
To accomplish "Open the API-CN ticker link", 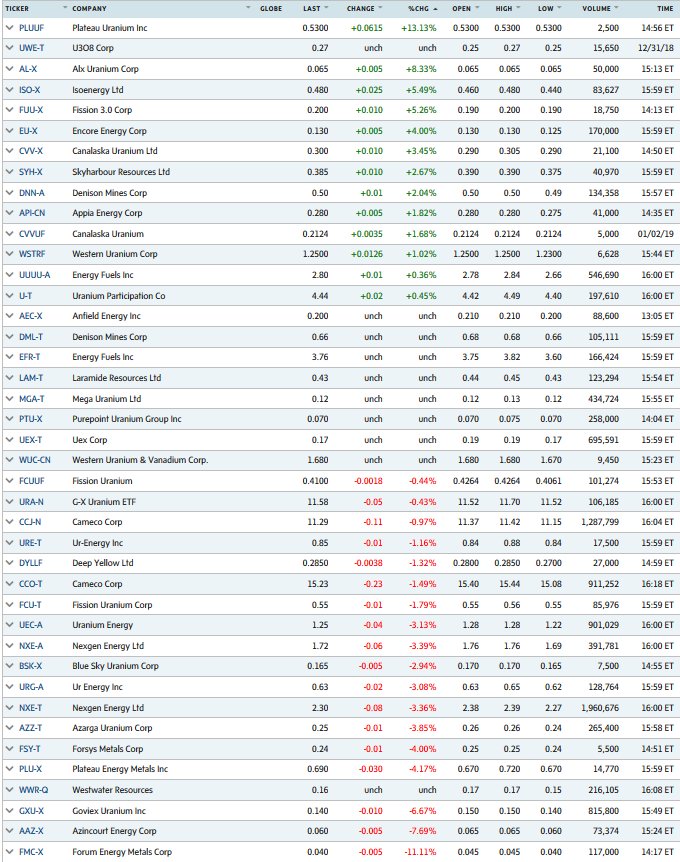I will [32, 213].
